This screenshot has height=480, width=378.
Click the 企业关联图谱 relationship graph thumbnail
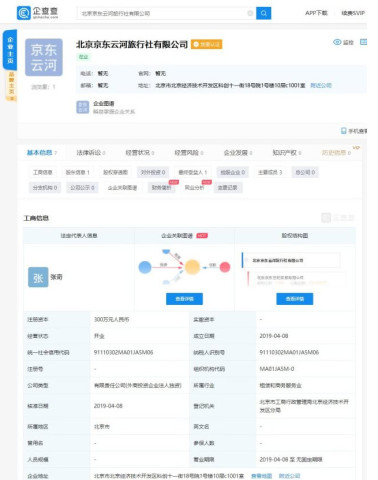[x=184, y=267]
